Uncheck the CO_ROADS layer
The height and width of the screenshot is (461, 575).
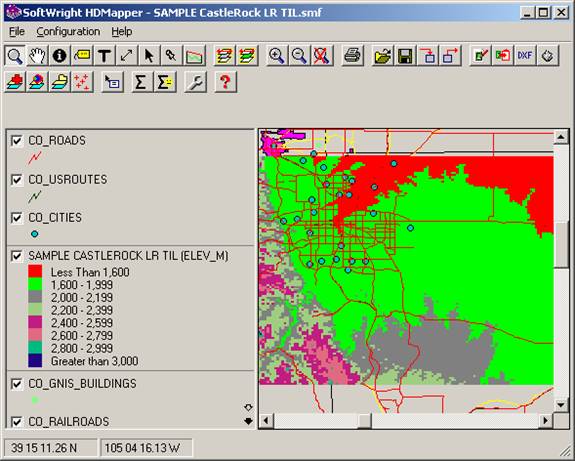point(17,140)
